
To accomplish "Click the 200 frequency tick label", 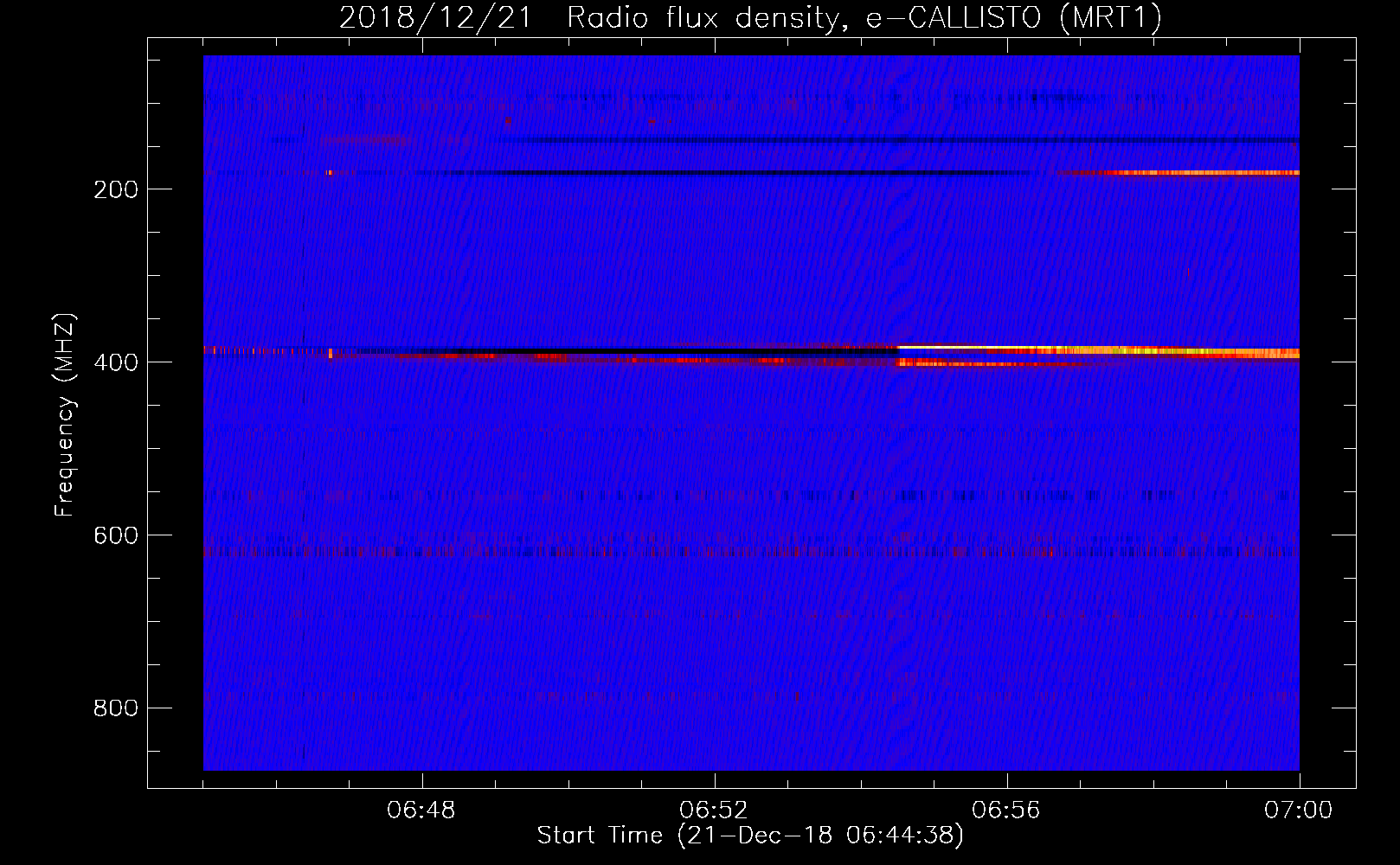I will click(x=116, y=189).
